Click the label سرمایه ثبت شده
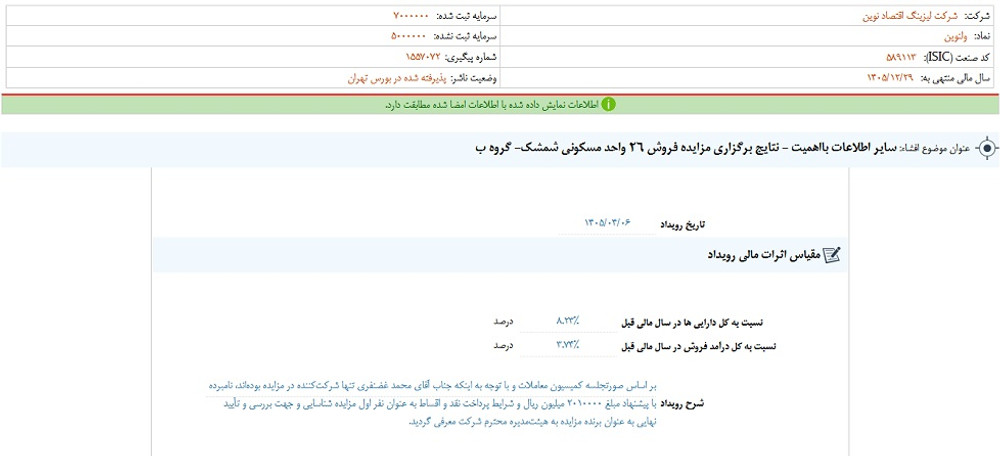 466,16
